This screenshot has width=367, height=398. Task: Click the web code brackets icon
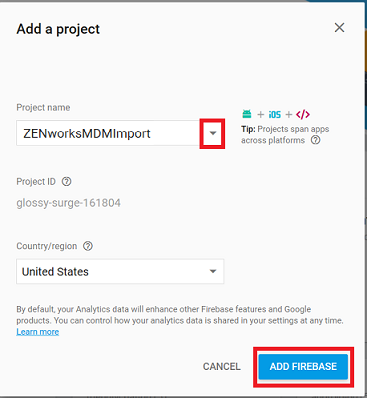point(303,114)
